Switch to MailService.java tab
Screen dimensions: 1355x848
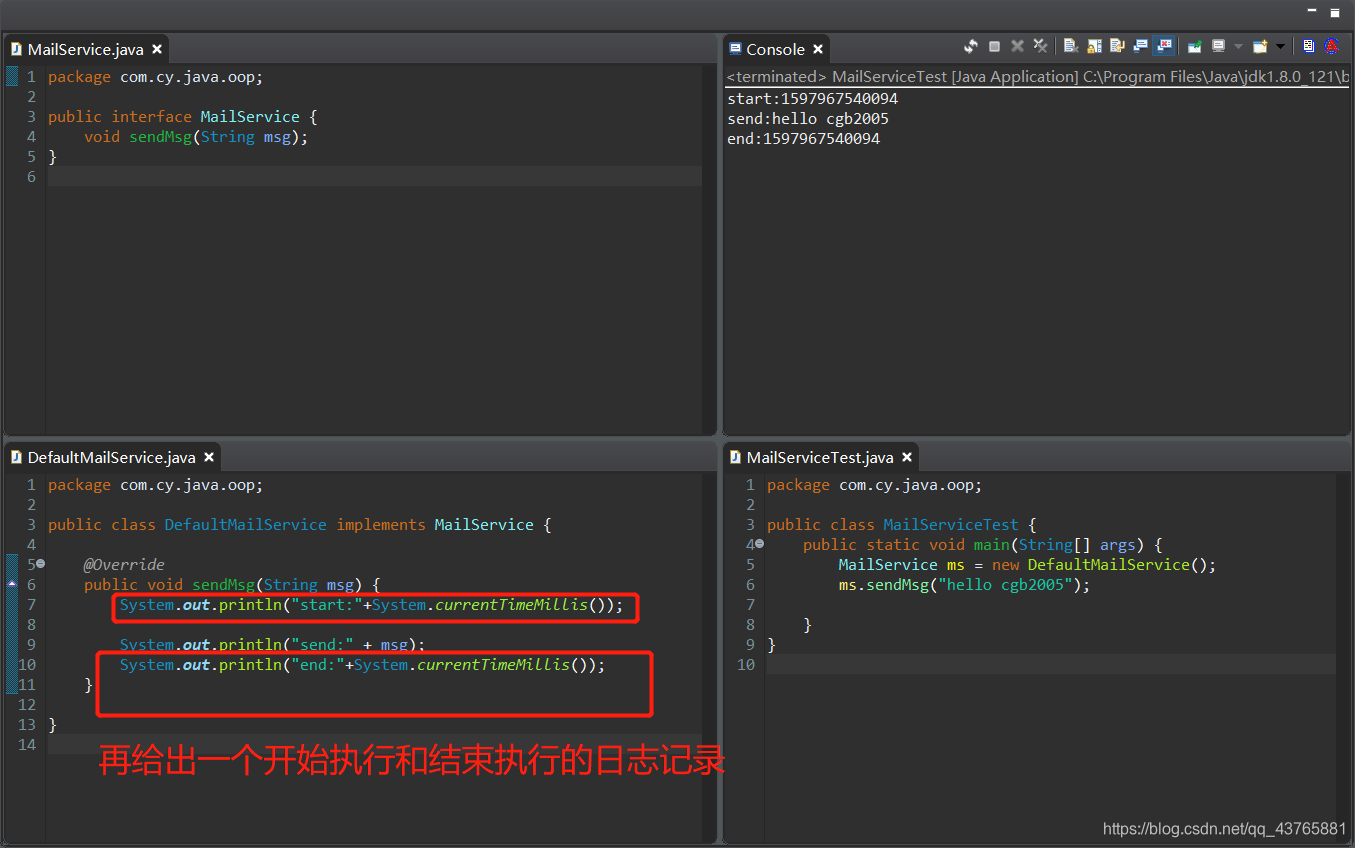click(85, 49)
